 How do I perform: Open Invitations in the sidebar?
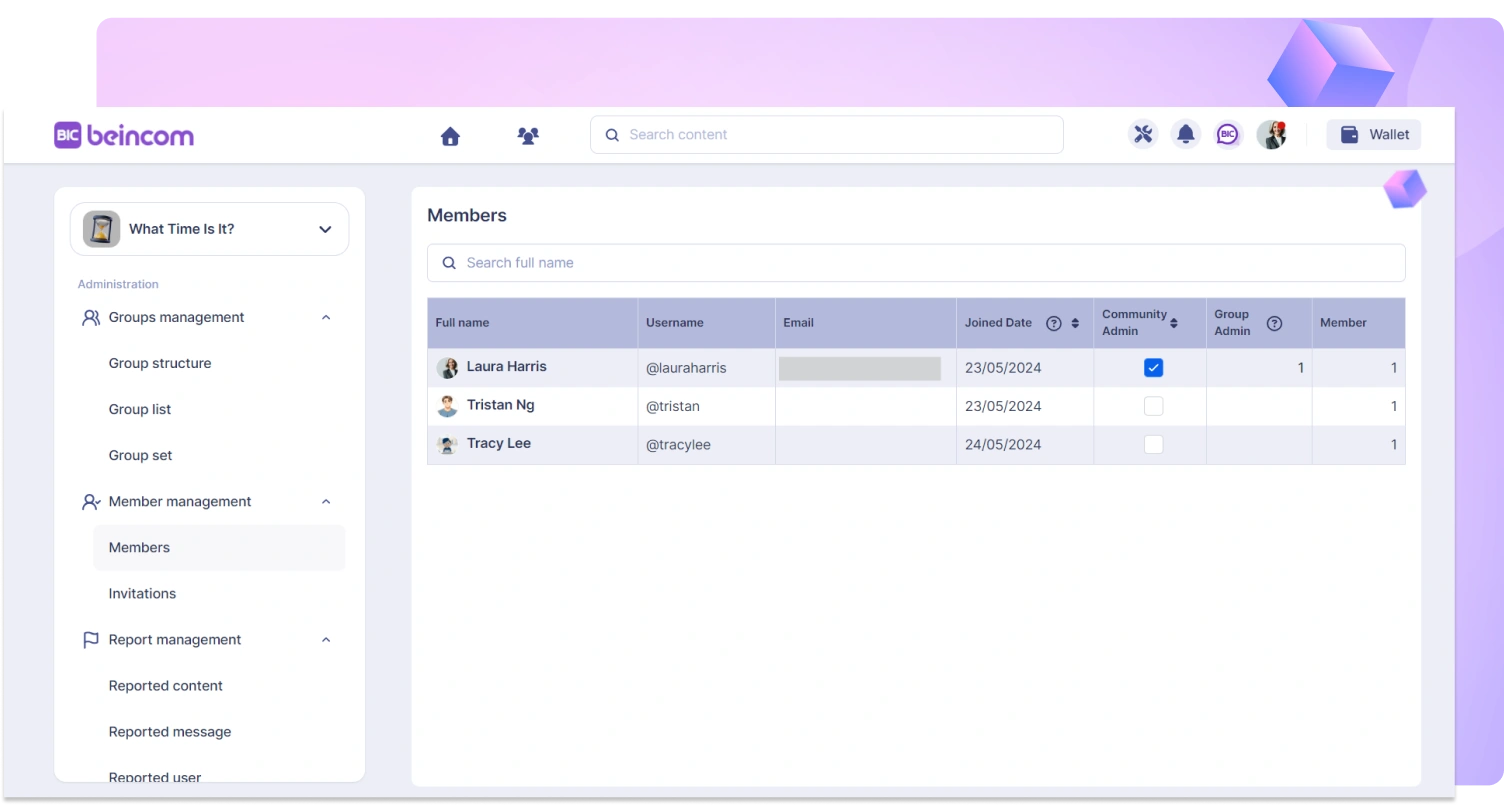[142, 594]
